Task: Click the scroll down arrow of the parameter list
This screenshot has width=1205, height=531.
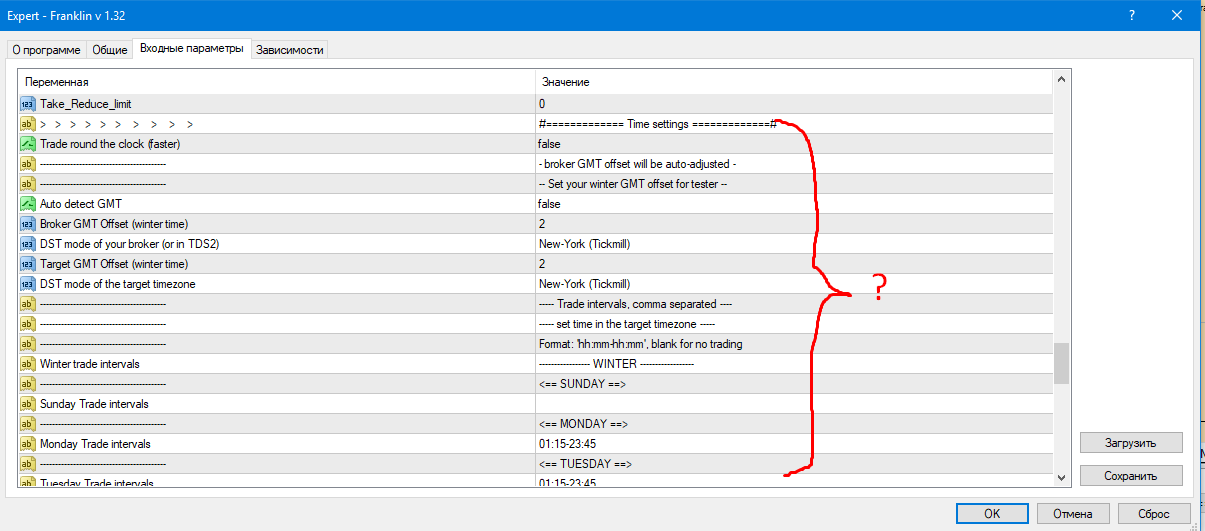Action: pyautogui.click(x=1061, y=477)
